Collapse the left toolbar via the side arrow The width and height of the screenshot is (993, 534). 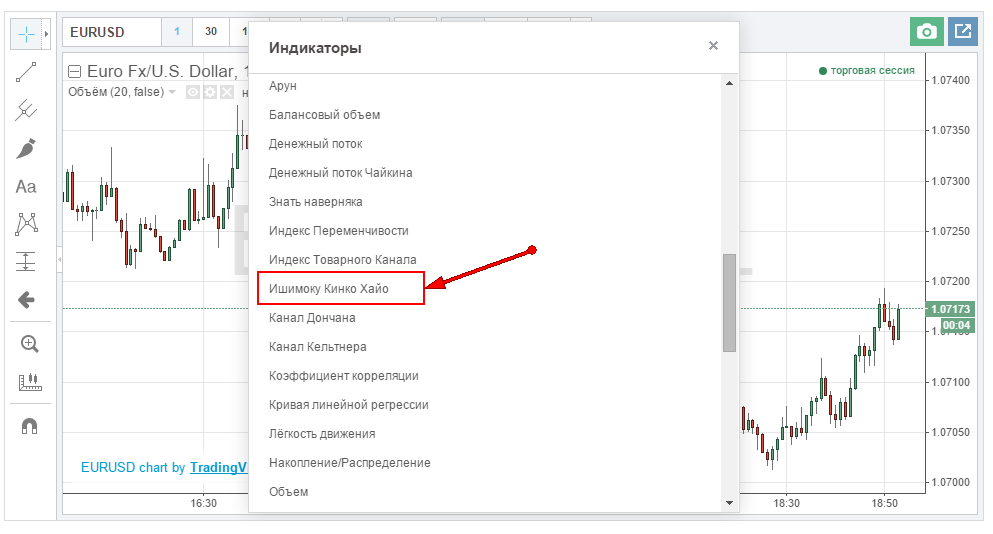tap(60, 259)
